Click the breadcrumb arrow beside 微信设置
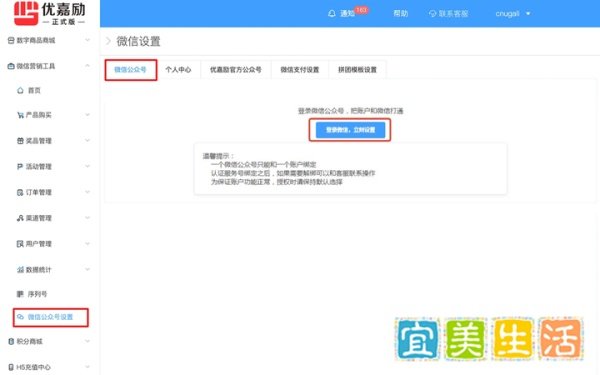The image size is (600, 375). [x=108, y=41]
